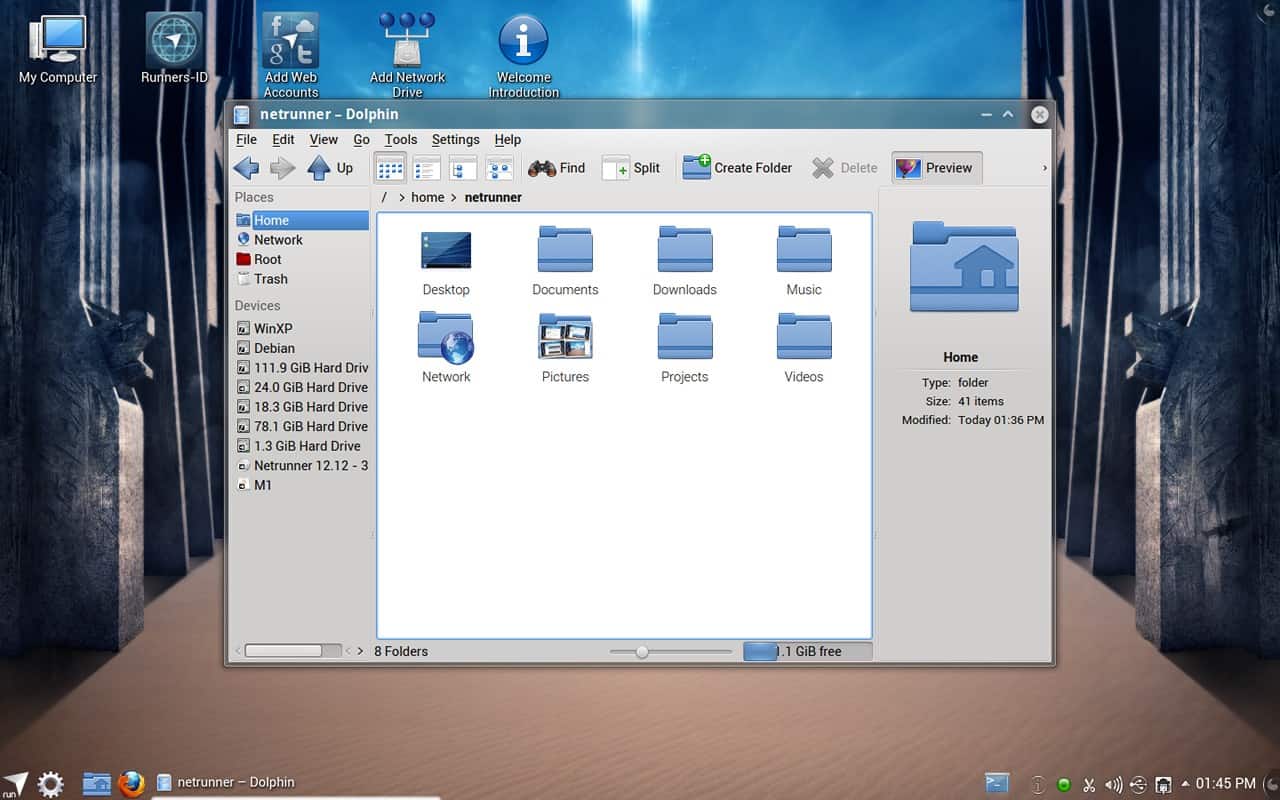
Task: Open the 111.9 GiB Hard Drive
Action: point(301,367)
